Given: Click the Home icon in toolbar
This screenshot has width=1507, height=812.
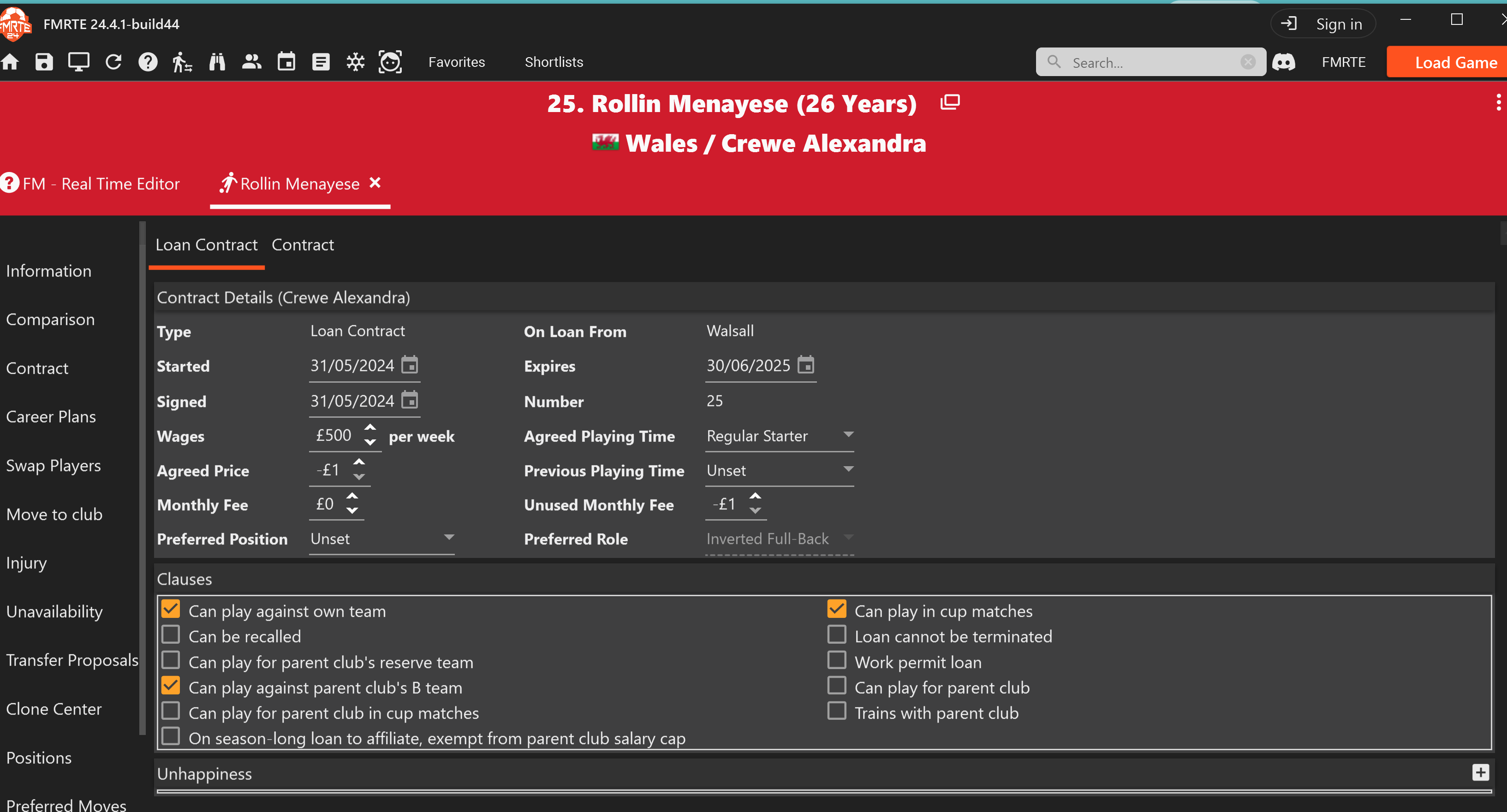Looking at the screenshot, I should (x=10, y=62).
